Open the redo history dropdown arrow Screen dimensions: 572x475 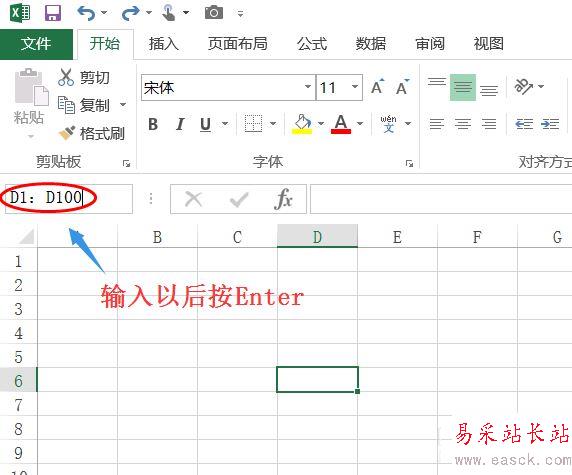(x=149, y=13)
